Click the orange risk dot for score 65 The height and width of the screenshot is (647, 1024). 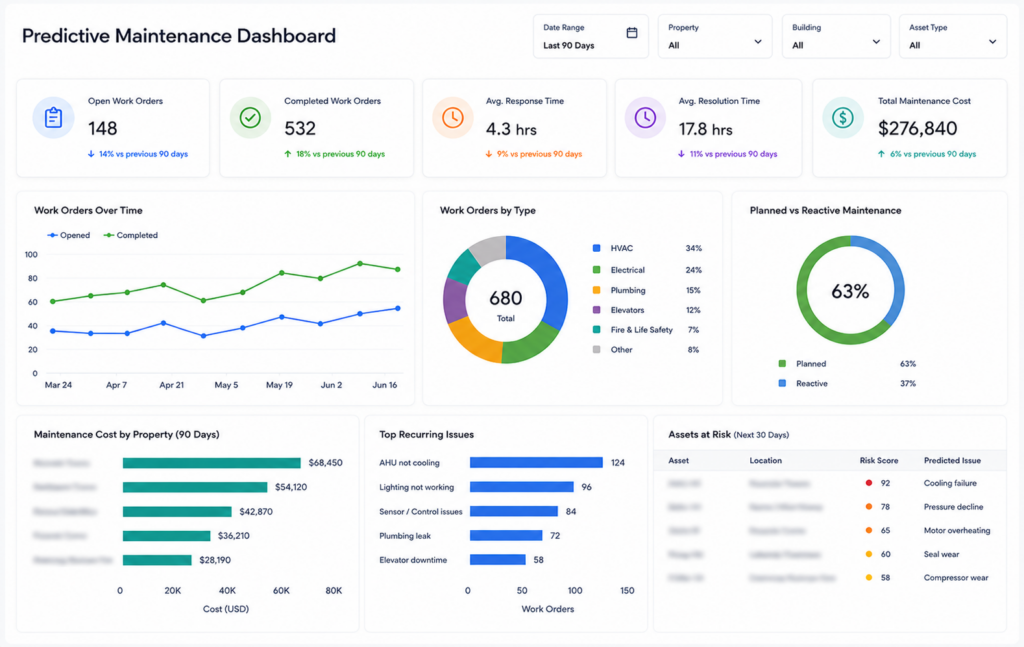(869, 530)
